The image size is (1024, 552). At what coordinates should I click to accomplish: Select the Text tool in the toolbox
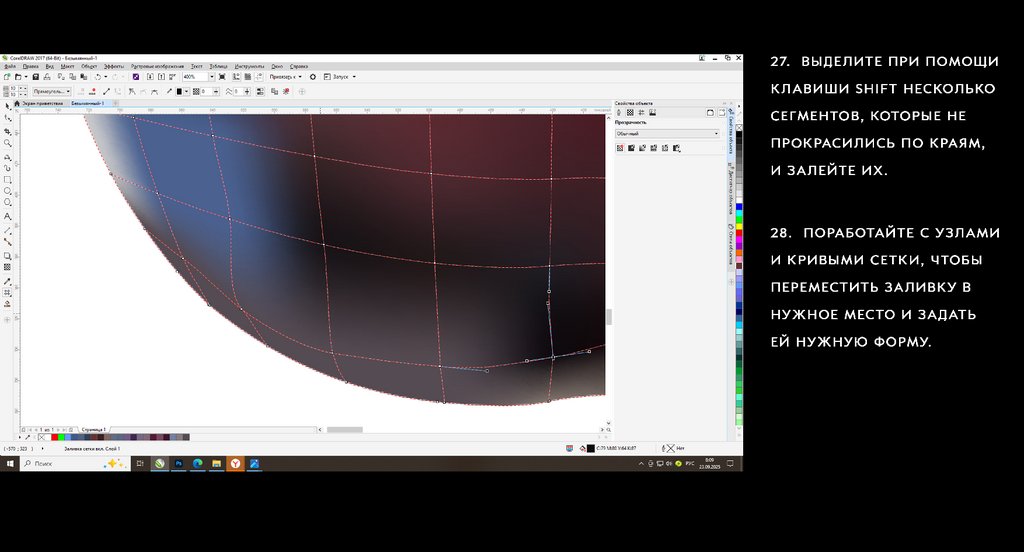point(8,216)
